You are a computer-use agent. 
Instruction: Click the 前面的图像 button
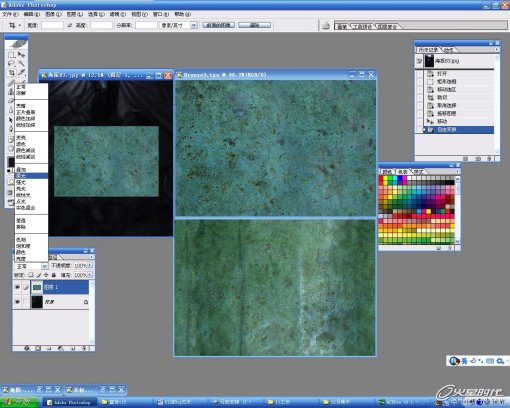(218, 25)
